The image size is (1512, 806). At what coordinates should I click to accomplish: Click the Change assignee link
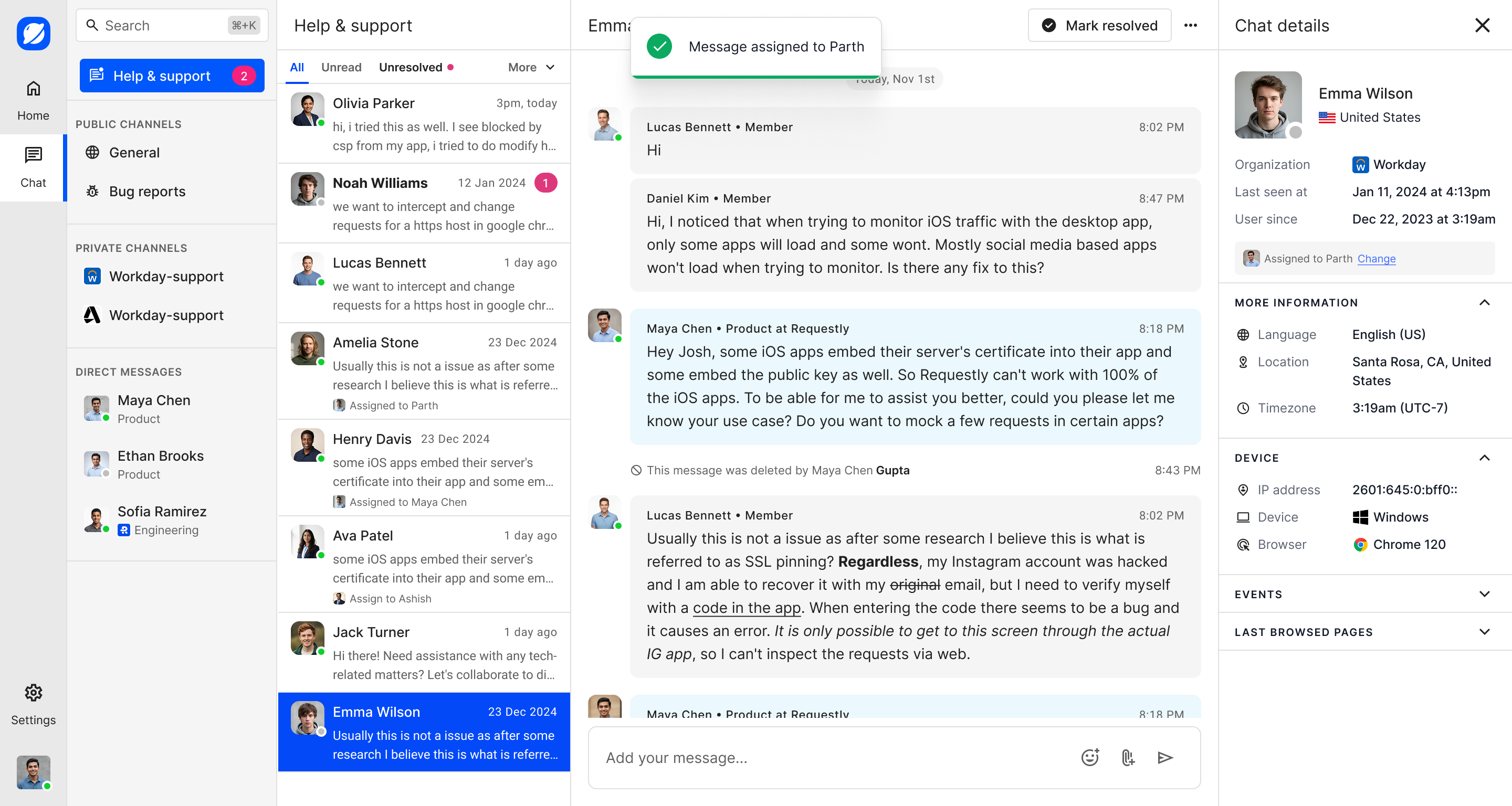coord(1377,259)
